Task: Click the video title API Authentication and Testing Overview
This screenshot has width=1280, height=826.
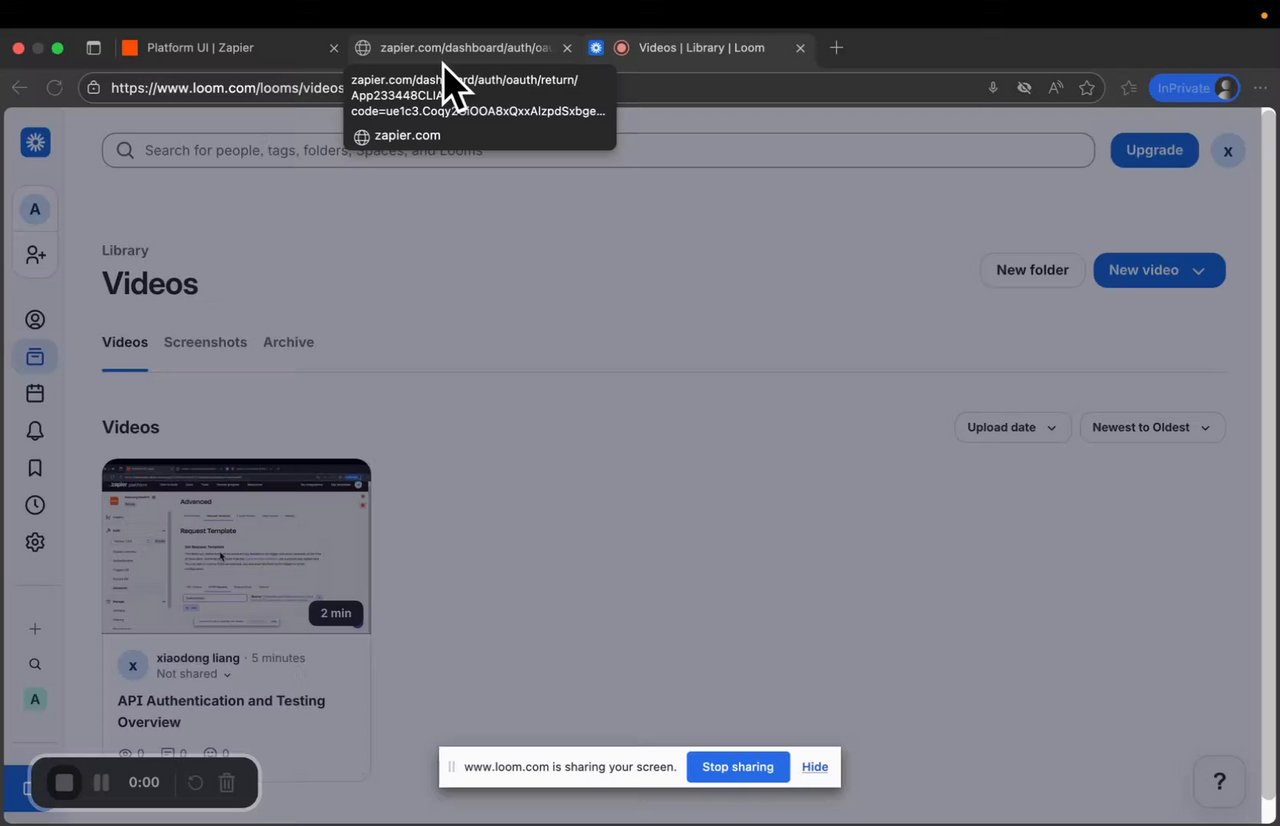Action: tap(221, 711)
